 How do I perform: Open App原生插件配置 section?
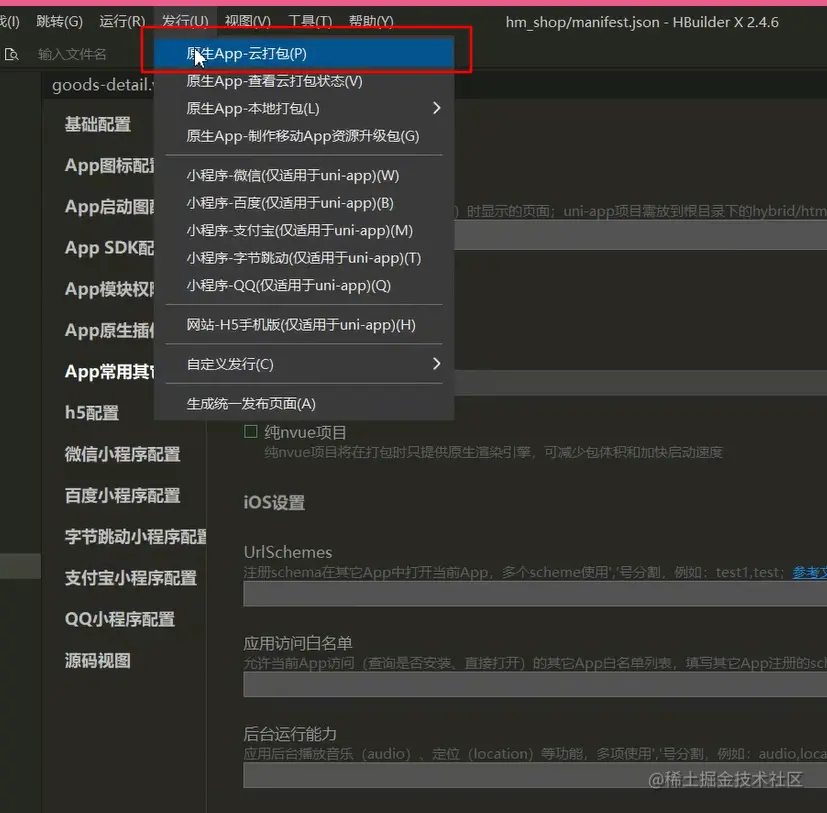pos(109,330)
